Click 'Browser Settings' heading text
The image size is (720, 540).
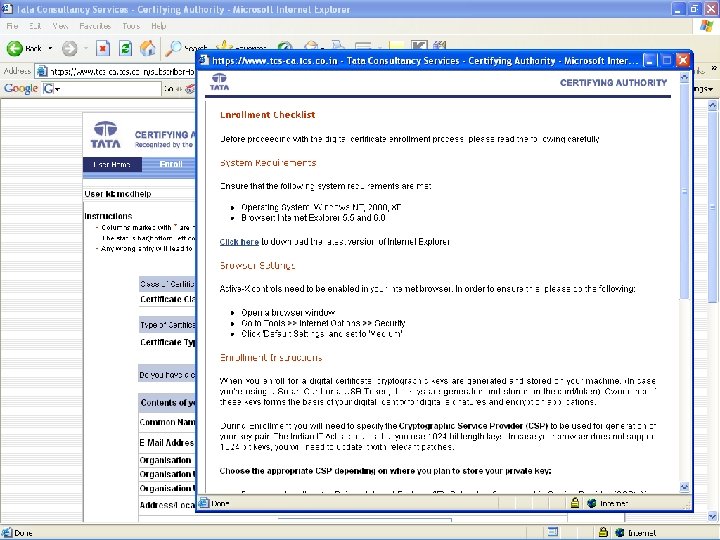pos(258,265)
